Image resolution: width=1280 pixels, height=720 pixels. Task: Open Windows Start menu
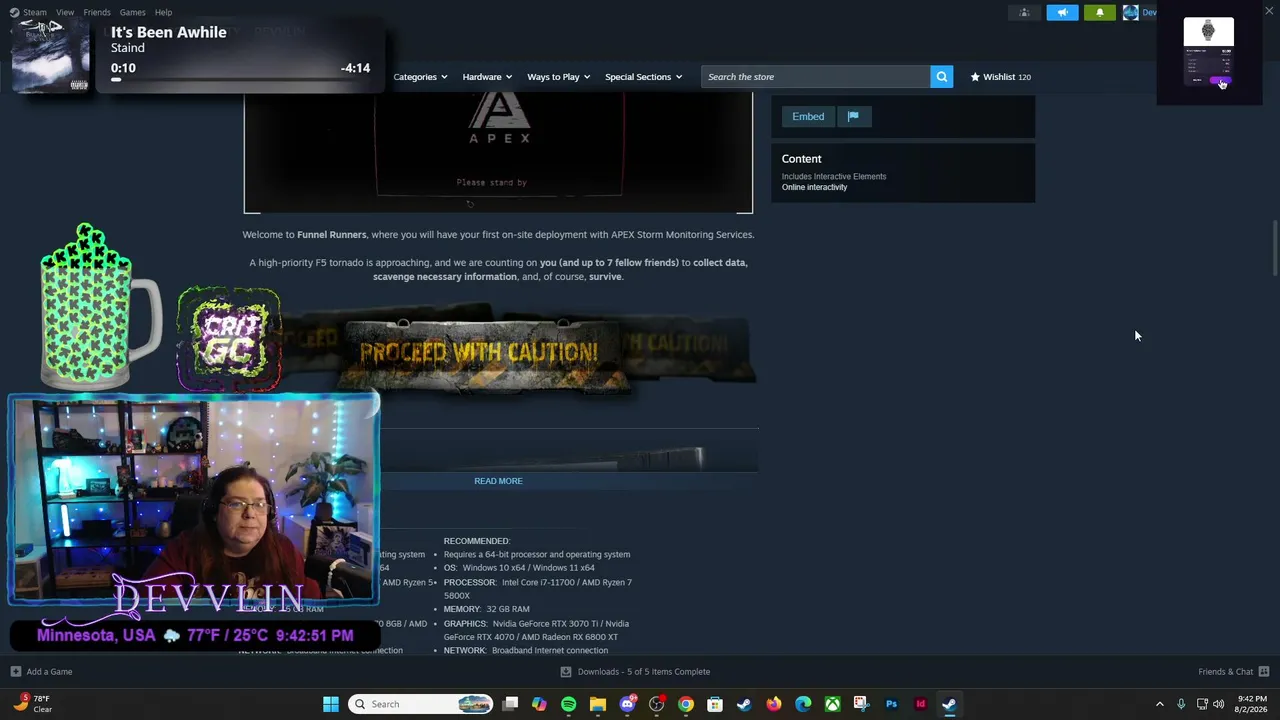point(331,704)
